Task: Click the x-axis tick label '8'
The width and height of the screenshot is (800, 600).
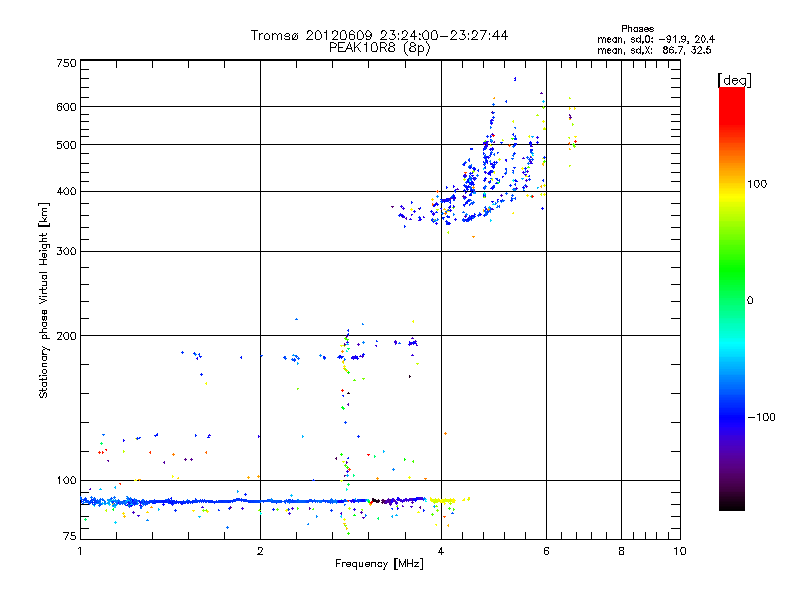Action: click(621, 551)
